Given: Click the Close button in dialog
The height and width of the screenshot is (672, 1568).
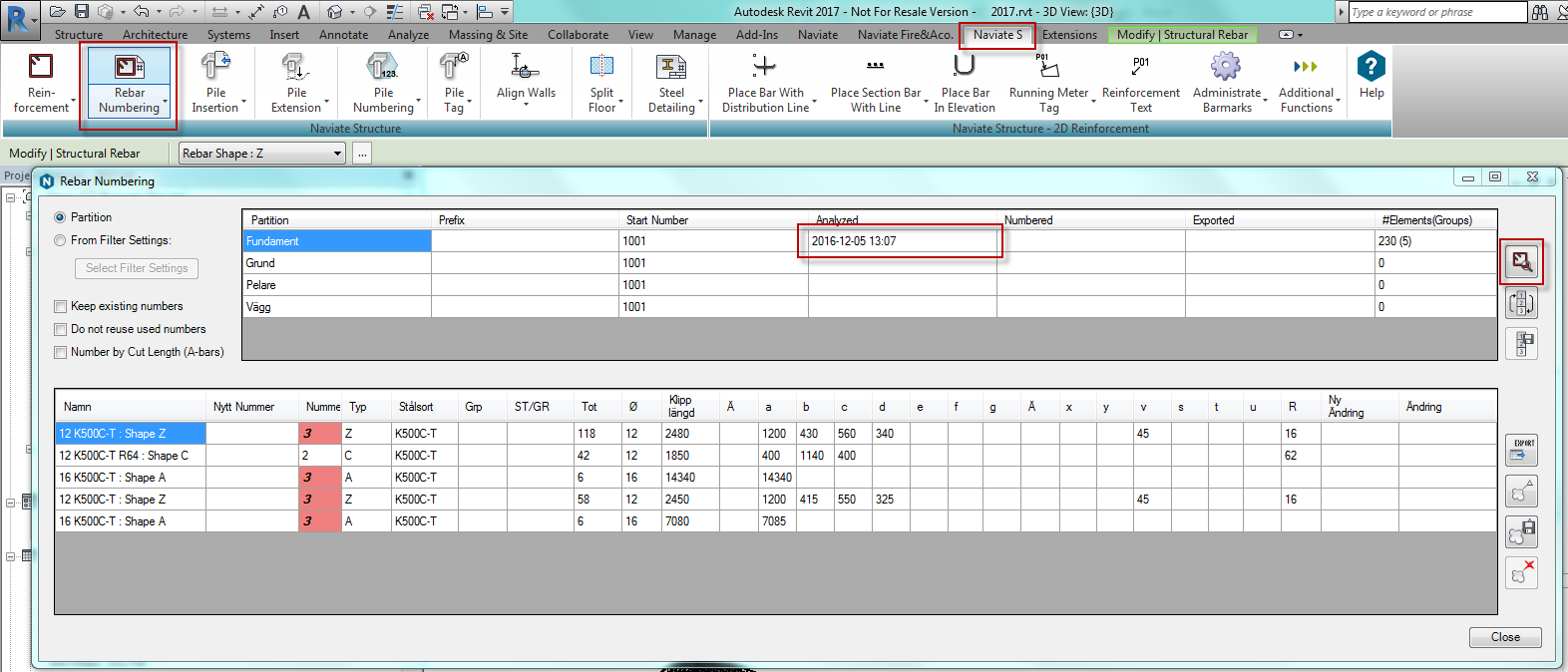Looking at the screenshot, I should 1504,637.
